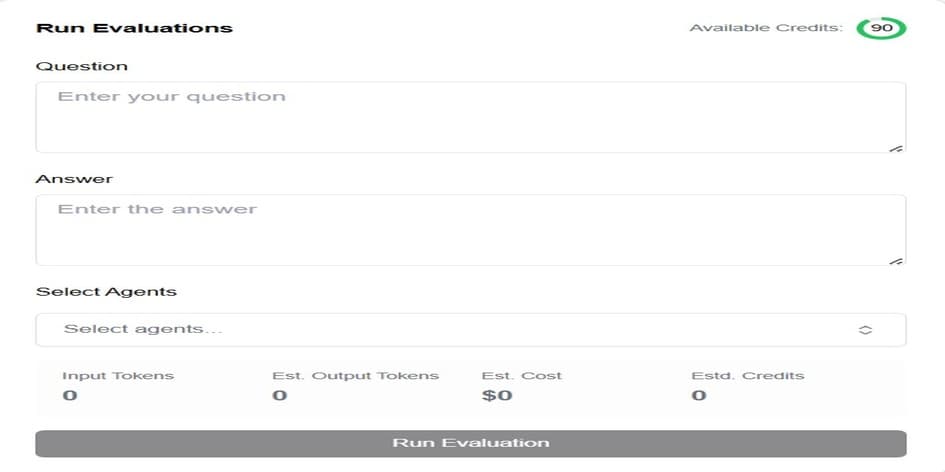Focus the 'Enter your question' text area
Screen dimensions: 945x472
470,117
